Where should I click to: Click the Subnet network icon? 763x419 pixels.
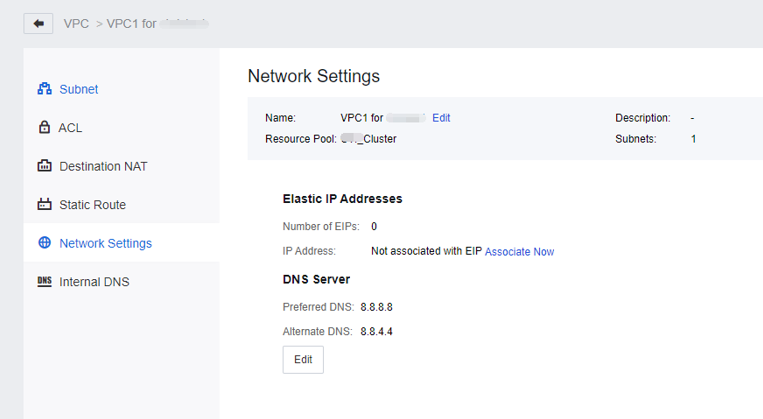pyautogui.click(x=44, y=89)
